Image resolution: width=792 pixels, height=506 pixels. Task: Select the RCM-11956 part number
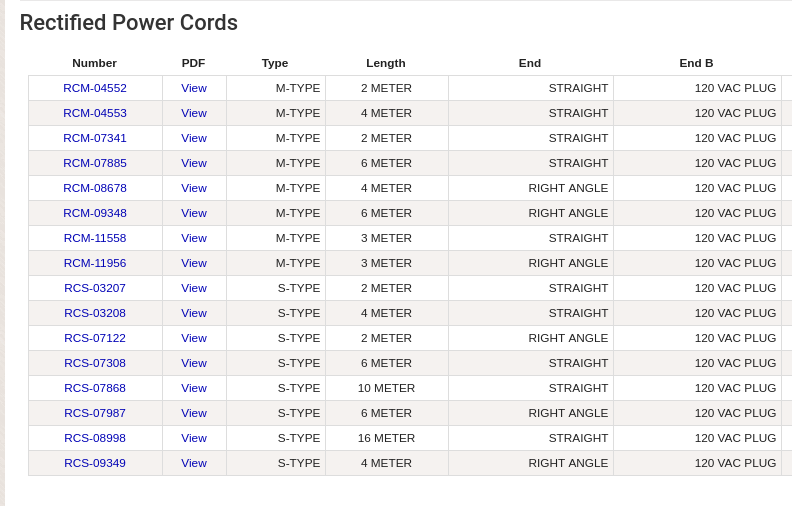[95, 263]
